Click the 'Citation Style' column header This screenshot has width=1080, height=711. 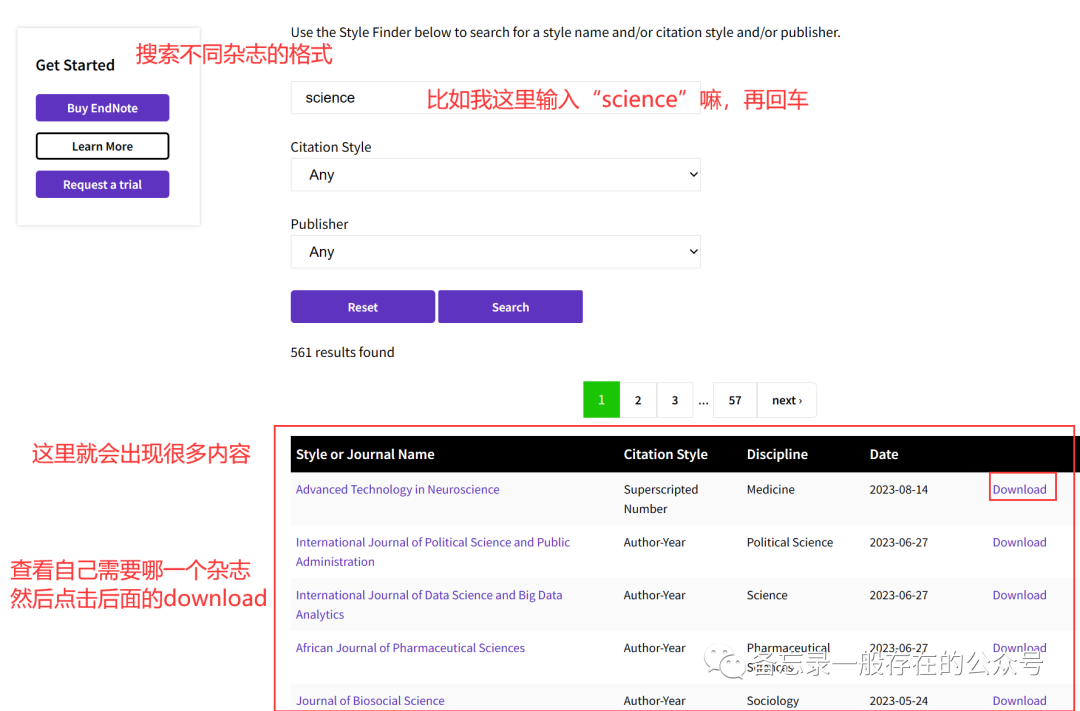665,454
